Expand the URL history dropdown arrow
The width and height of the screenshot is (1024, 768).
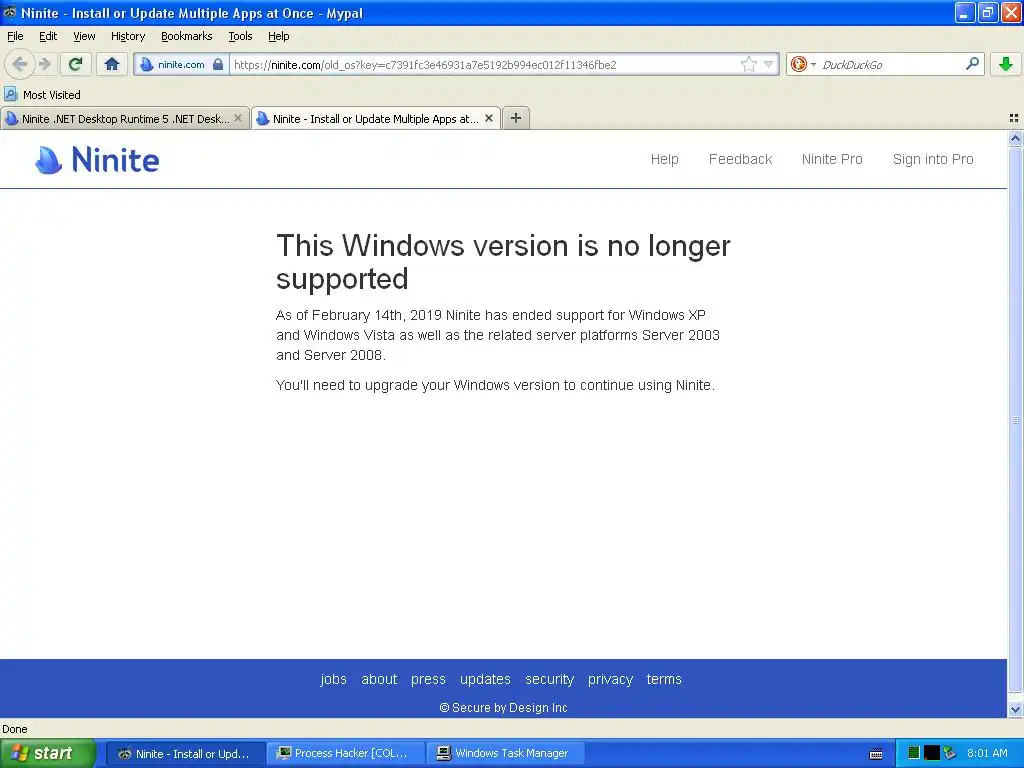769,64
